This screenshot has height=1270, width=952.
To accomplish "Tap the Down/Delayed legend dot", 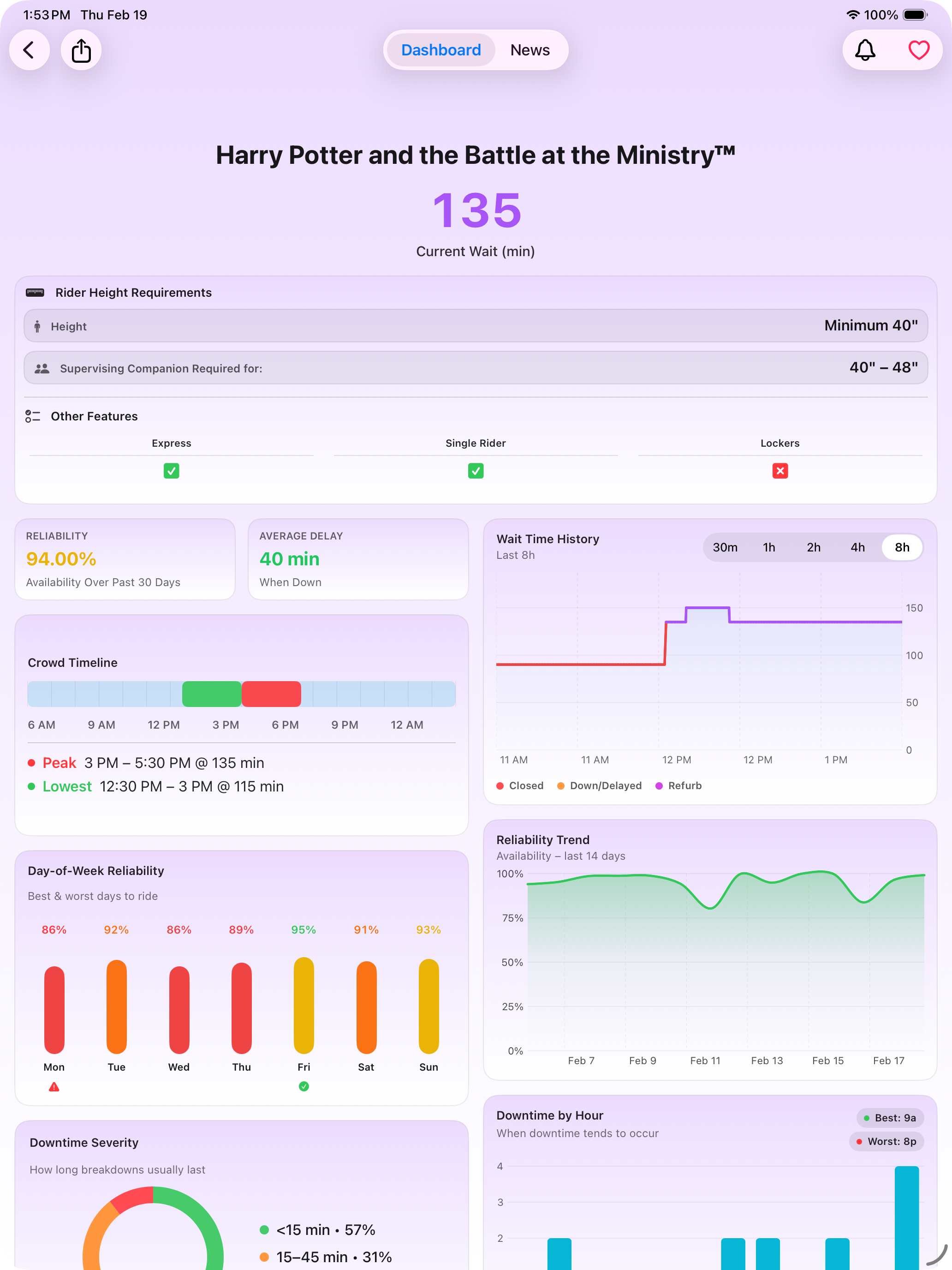I will click(x=561, y=785).
